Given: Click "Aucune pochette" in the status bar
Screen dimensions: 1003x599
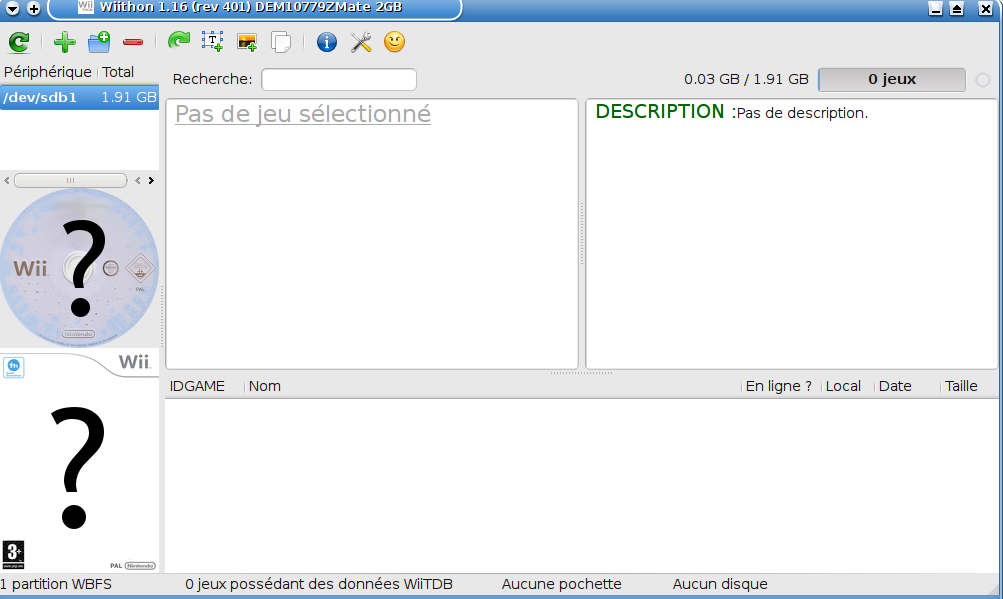Looking at the screenshot, I should click(x=562, y=584).
